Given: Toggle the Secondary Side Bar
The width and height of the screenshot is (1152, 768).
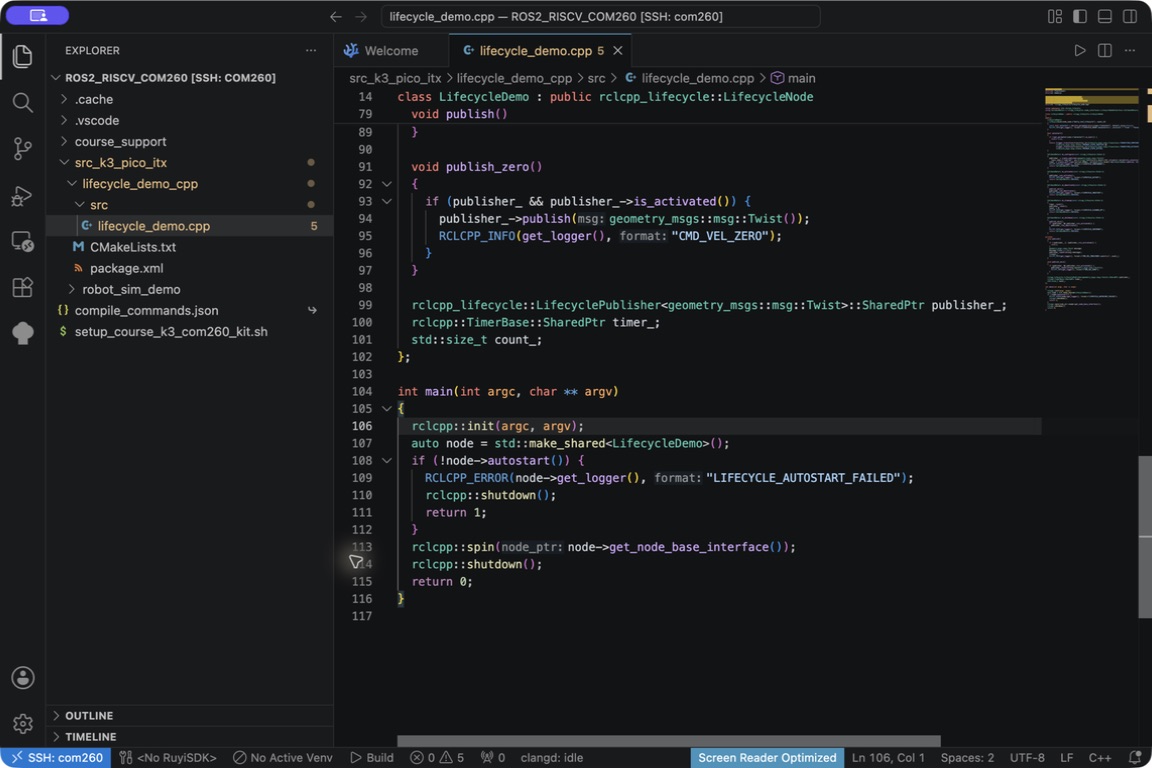Looking at the screenshot, I should (1130, 16).
